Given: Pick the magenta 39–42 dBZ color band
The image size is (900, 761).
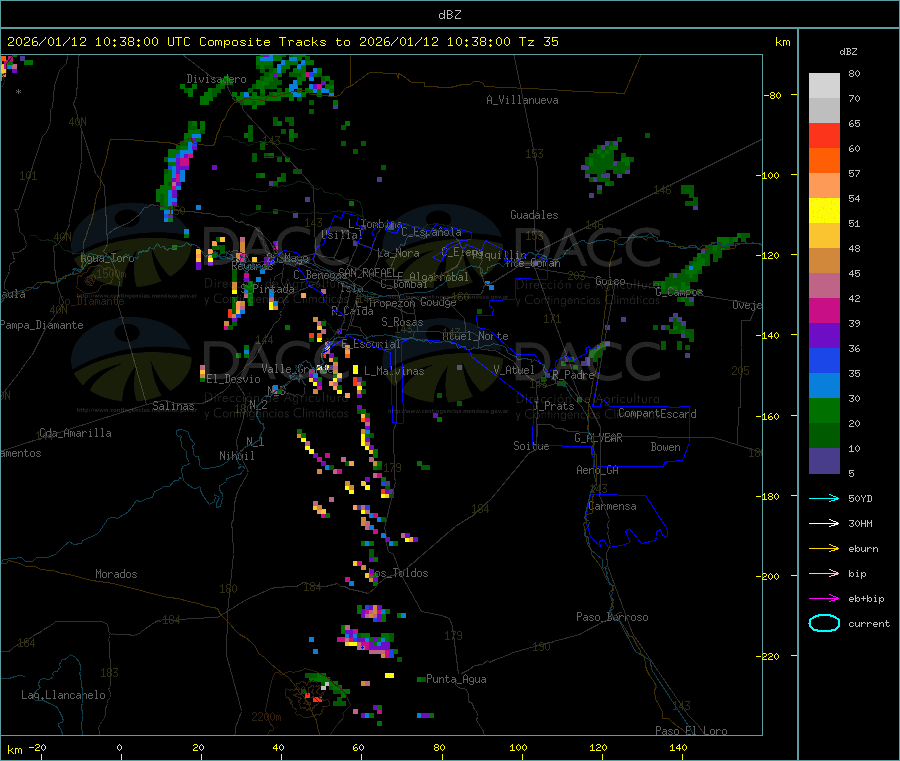Looking at the screenshot, I should [824, 310].
